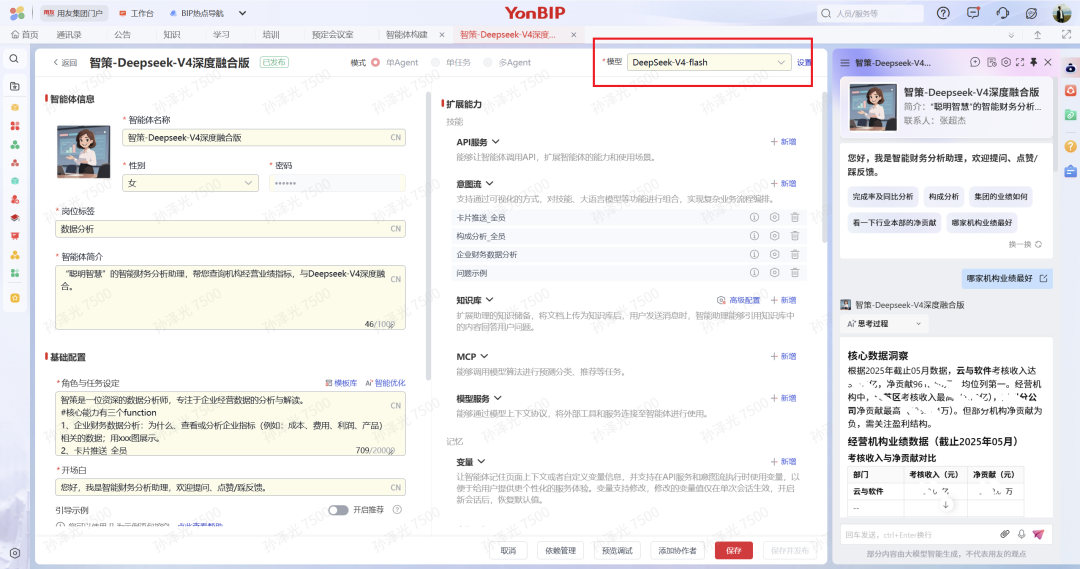Click the info icon for 卡片推送_全员
Image resolution: width=1080 pixels, height=569 pixels.
point(754,217)
